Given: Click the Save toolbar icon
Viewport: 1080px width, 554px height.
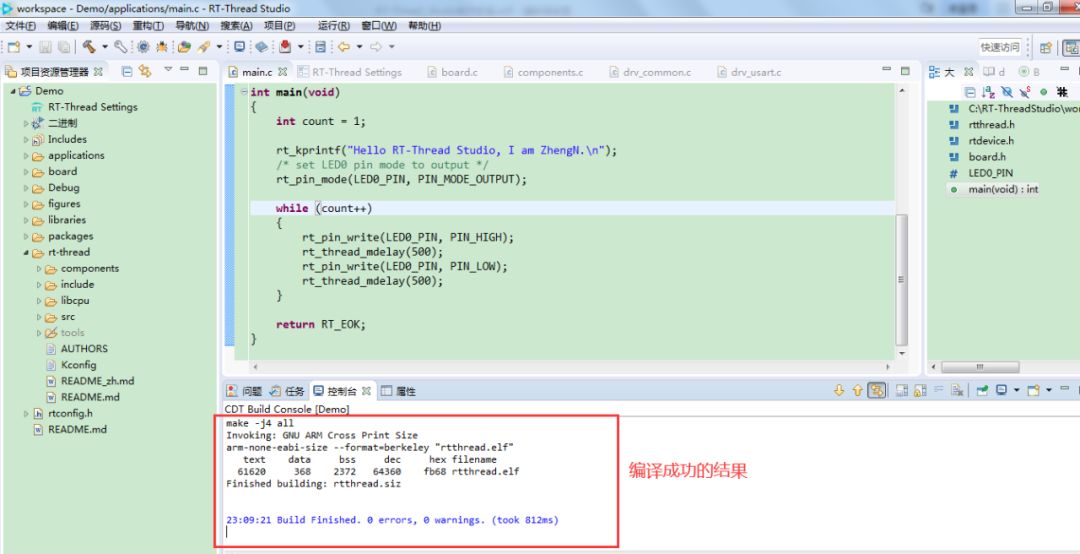Looking at the screenshot, I should (x=45, y=47).
